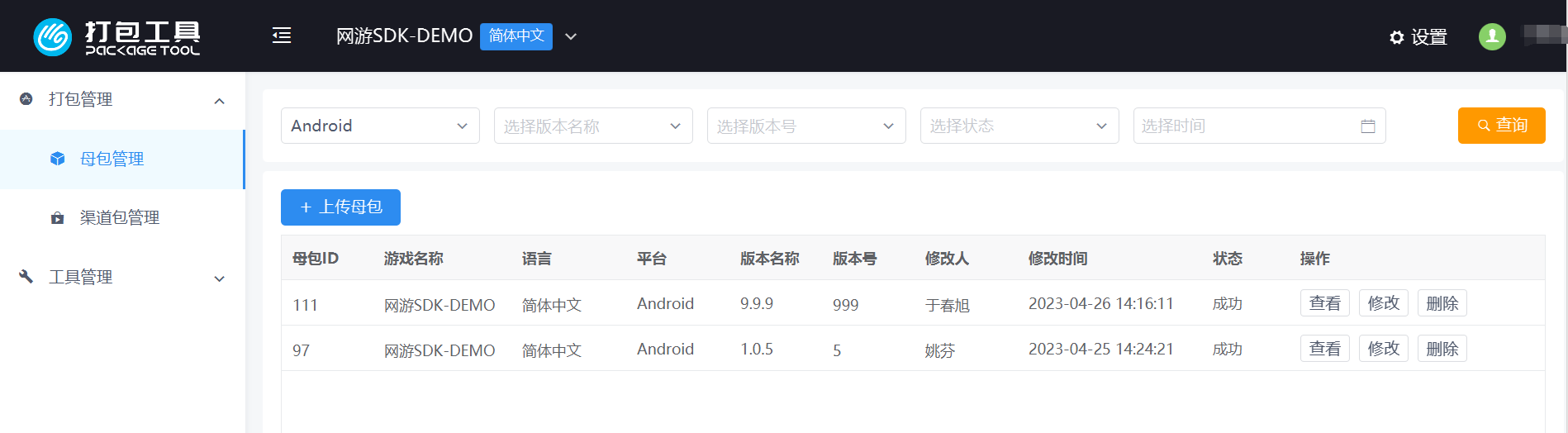This screenshot has height=433, width=1568.
Task: Click the calendar icon in date field
Action: [1368, 126]
